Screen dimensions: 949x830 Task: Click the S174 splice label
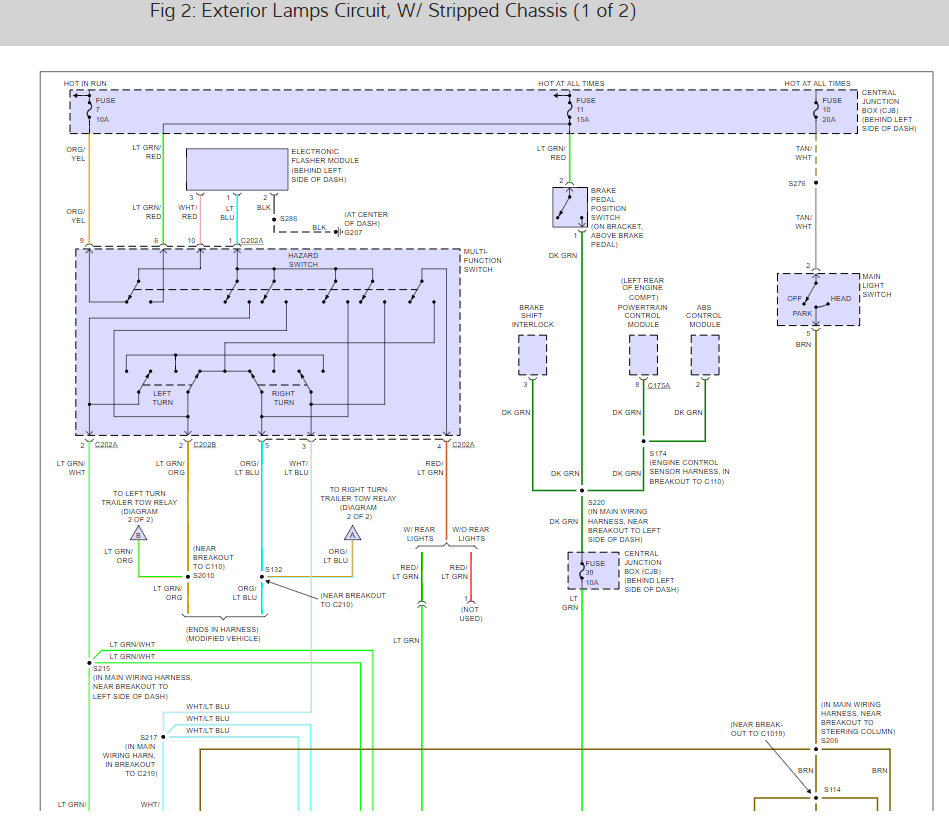pyautogui.click(x=658, y=453)
